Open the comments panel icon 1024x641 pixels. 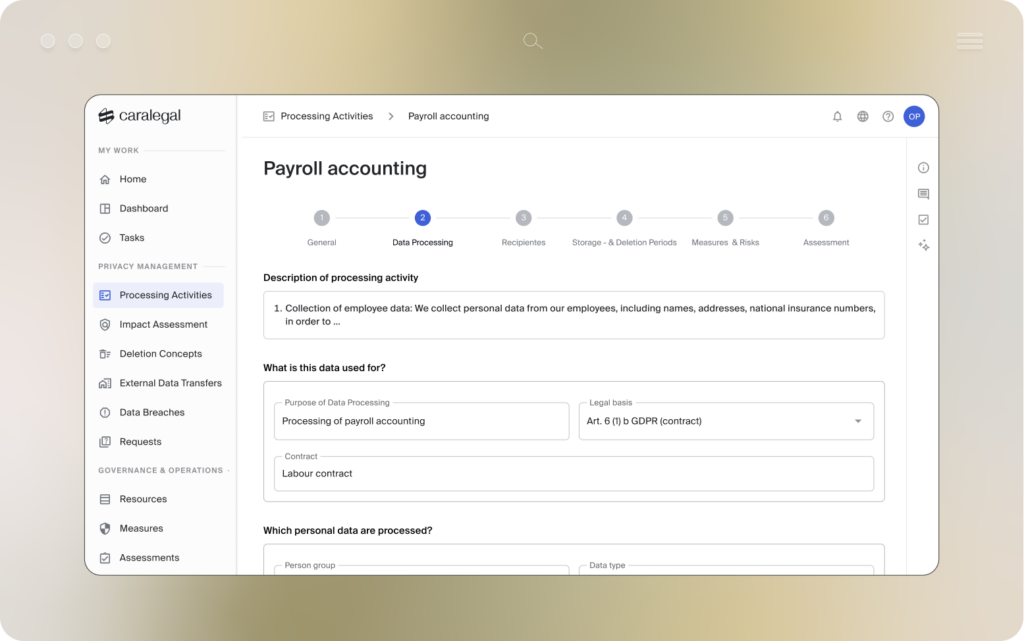coord(923,193)
